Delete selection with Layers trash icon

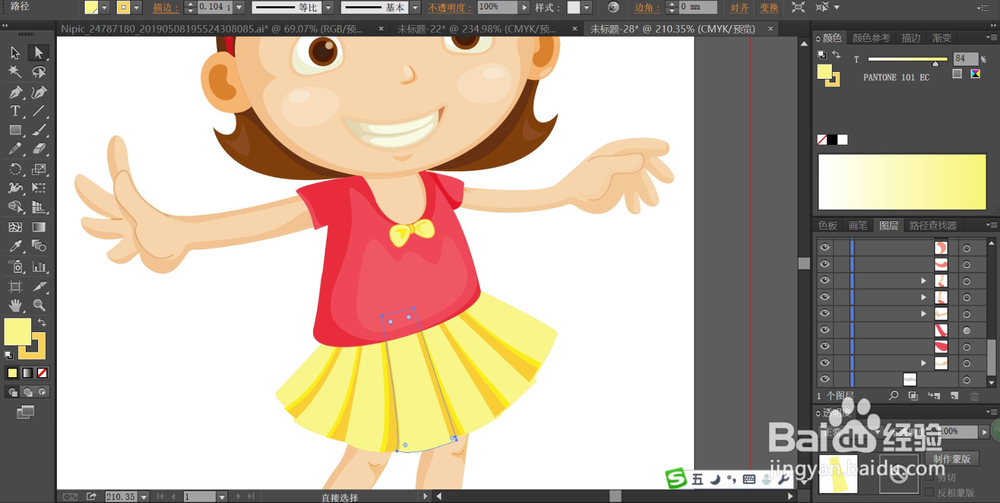[974, 396]
